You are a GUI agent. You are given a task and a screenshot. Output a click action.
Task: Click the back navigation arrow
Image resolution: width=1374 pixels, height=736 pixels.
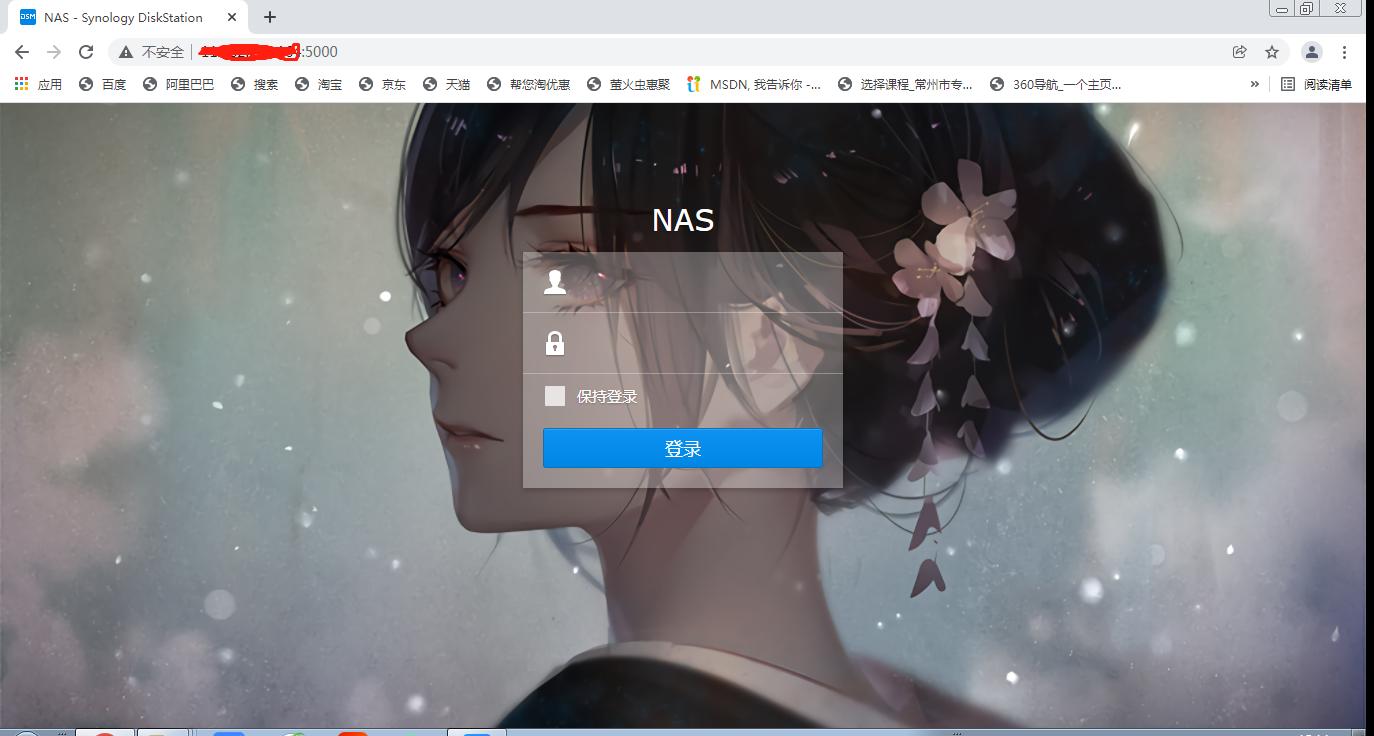[21, 51]
